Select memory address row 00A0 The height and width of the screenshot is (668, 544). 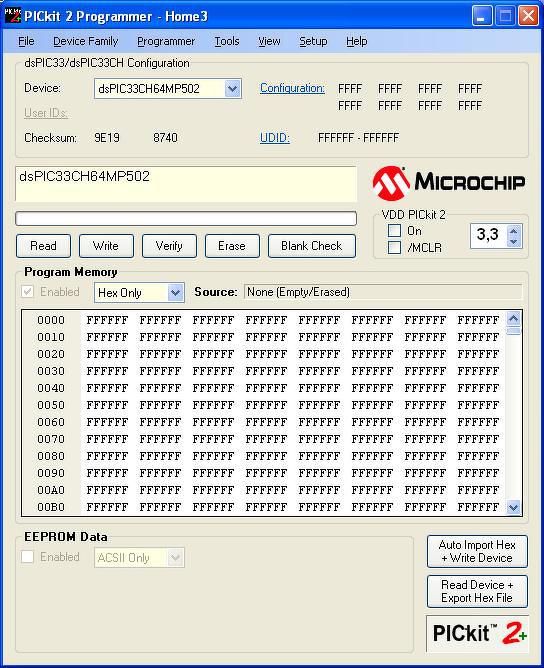coord(51,490)
